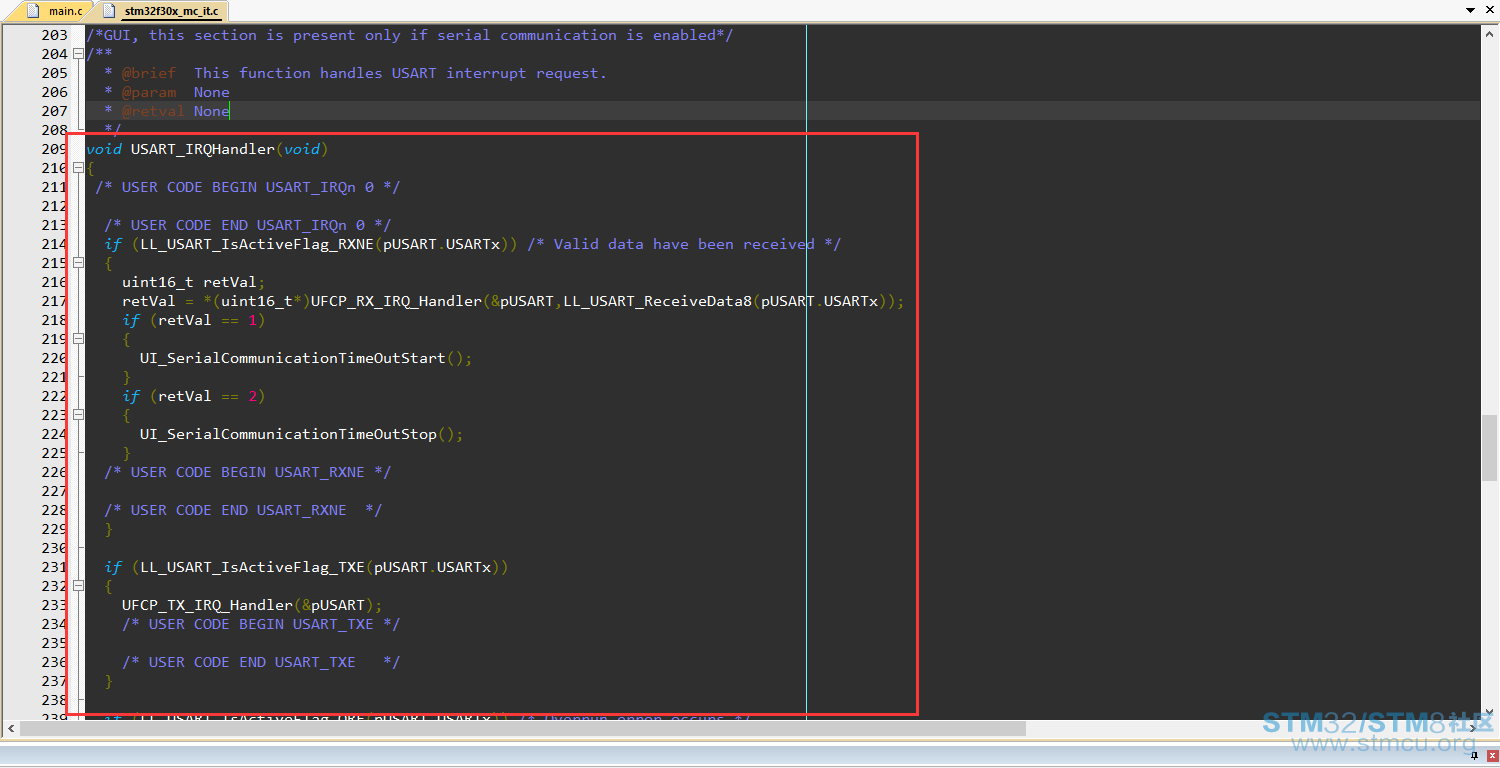Click UI_SerialCommunicationTimeOutStop call

click(288, 434)
